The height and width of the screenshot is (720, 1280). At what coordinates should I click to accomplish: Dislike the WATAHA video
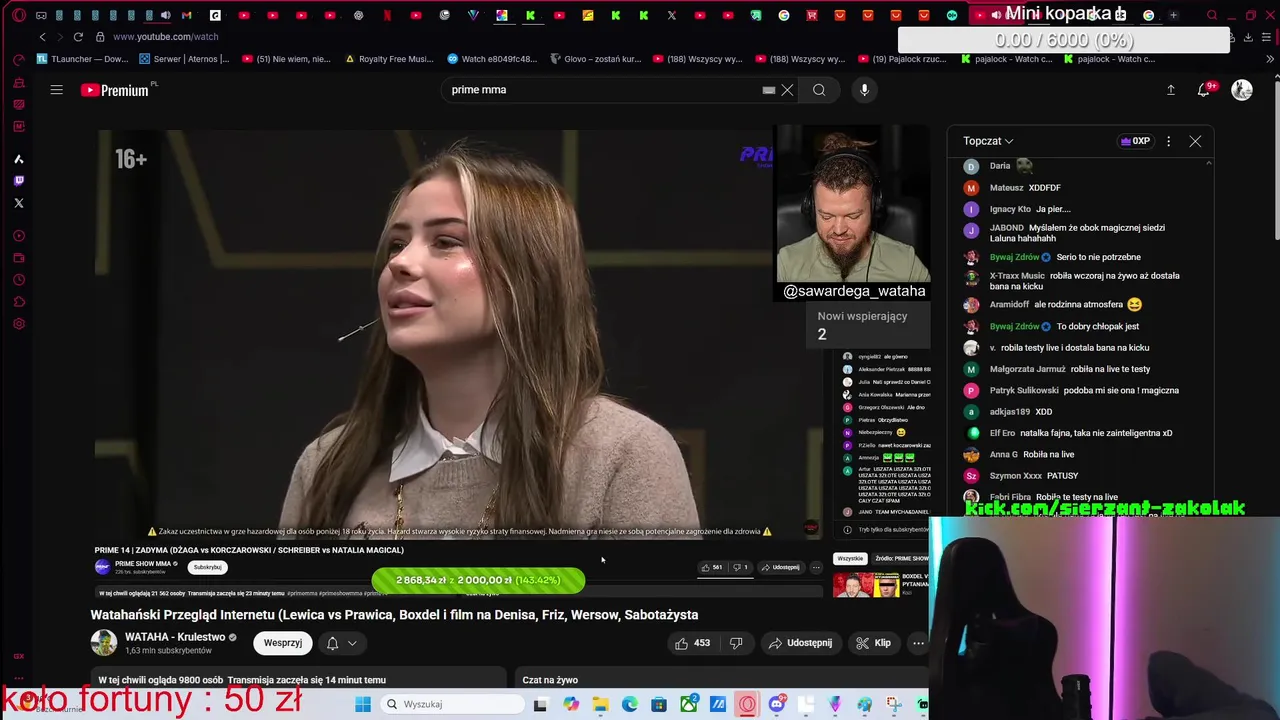coord(736,643)
